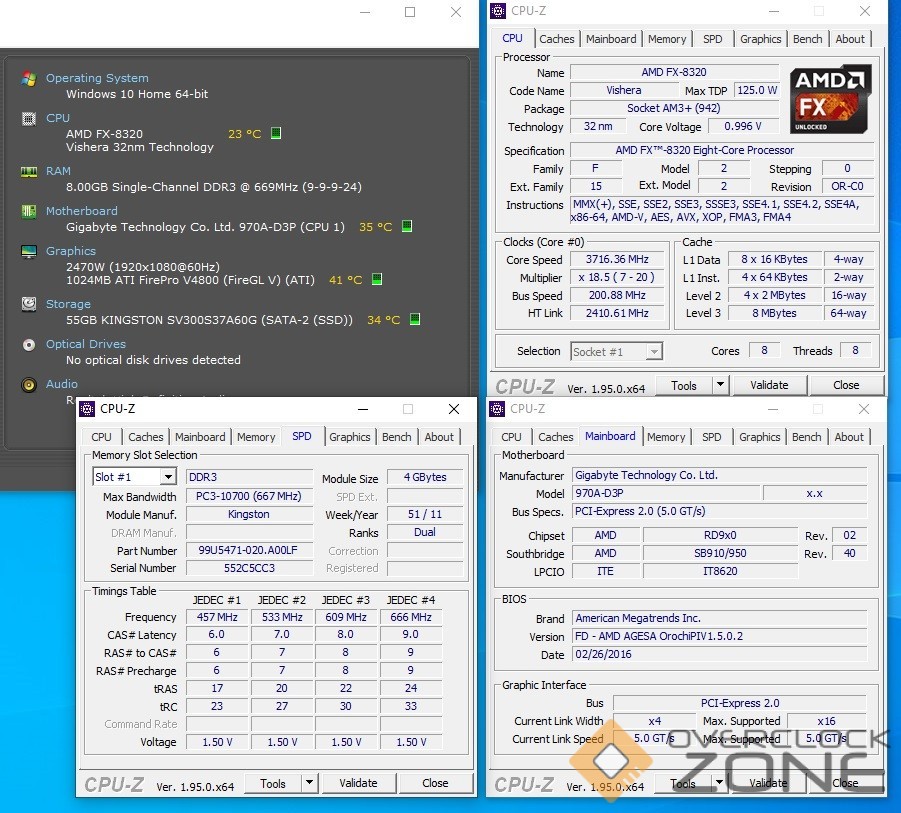Click the Operating System Windows flag icon

(x=29, y=78)
